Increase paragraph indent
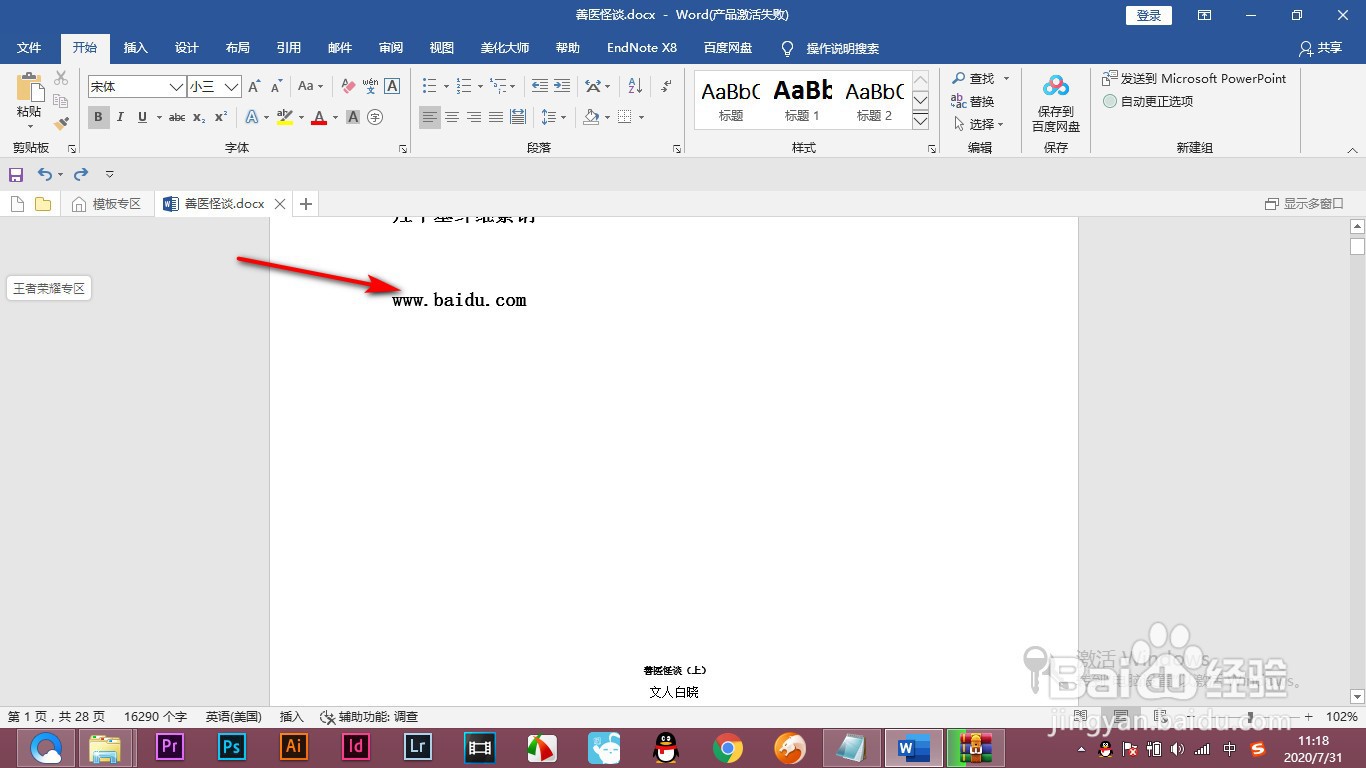Screen dimensions: 1366x768 click(x=562, y=87)
